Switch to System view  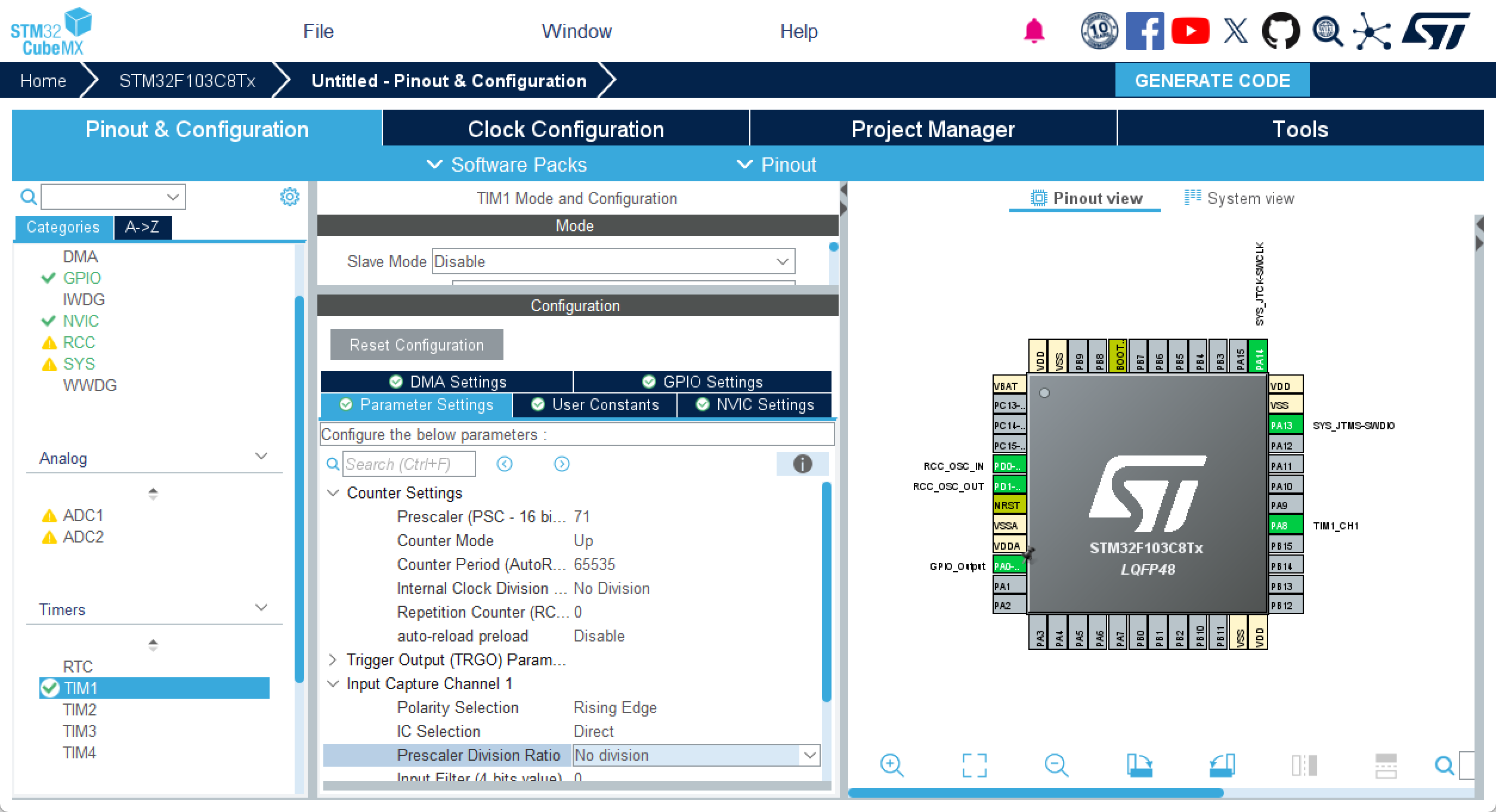(x=1240, y=198)
